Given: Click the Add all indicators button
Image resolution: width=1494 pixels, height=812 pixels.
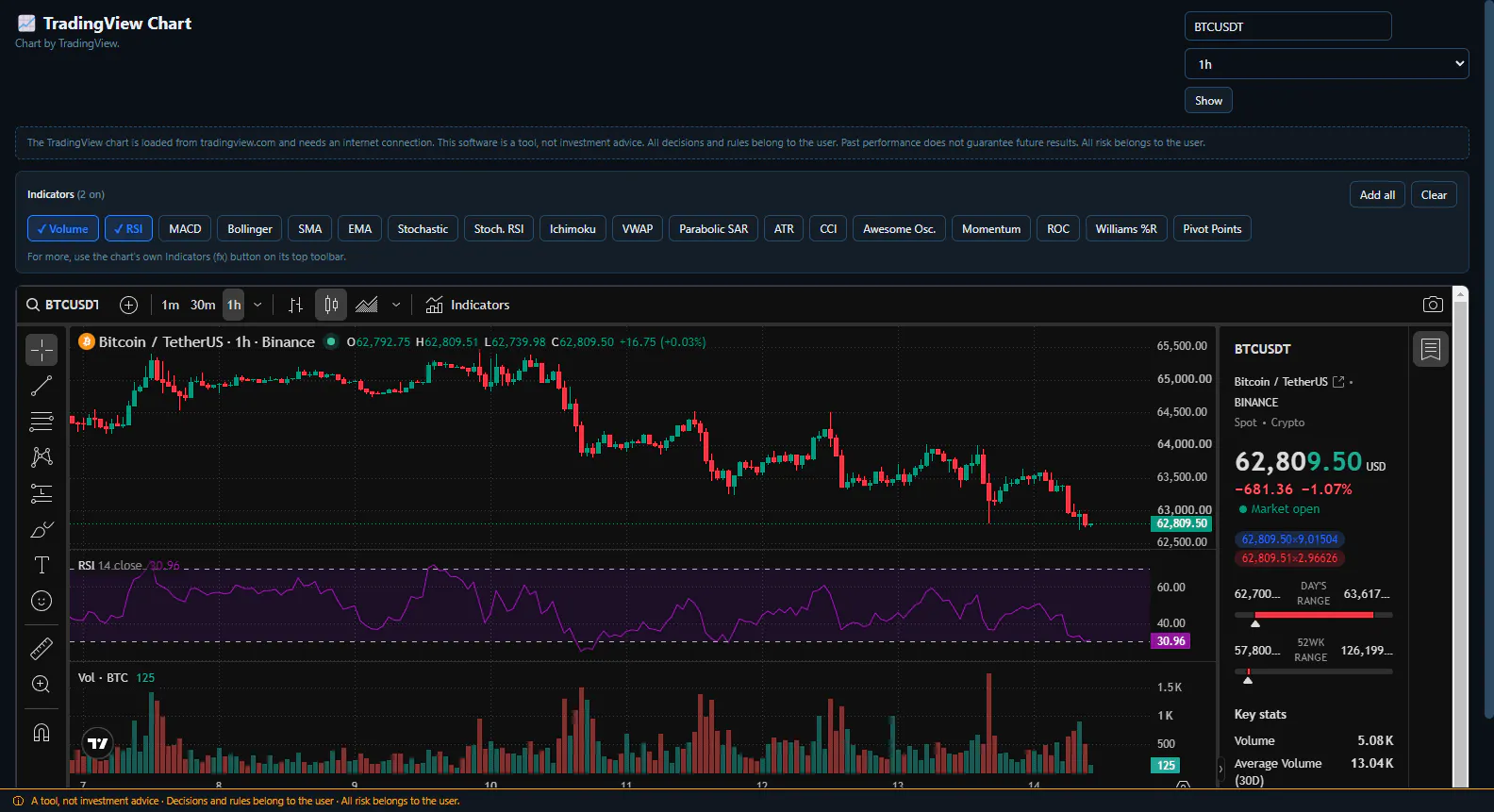Looking at the screenshot, I should 1377,195.
